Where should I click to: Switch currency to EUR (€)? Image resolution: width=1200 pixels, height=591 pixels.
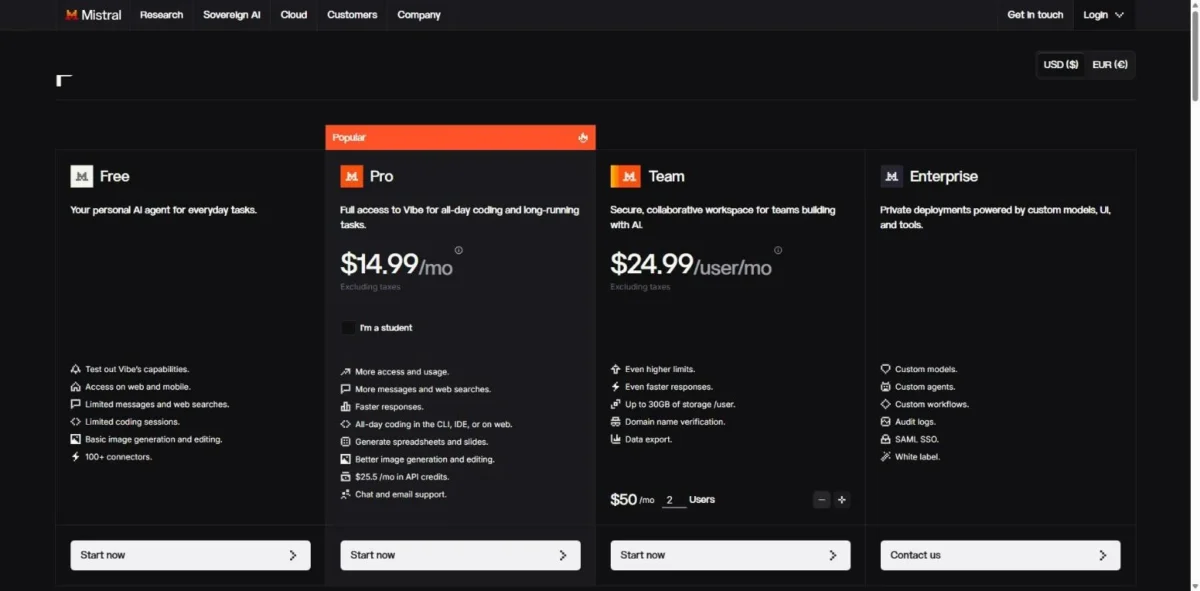(x=1110, y=65)
